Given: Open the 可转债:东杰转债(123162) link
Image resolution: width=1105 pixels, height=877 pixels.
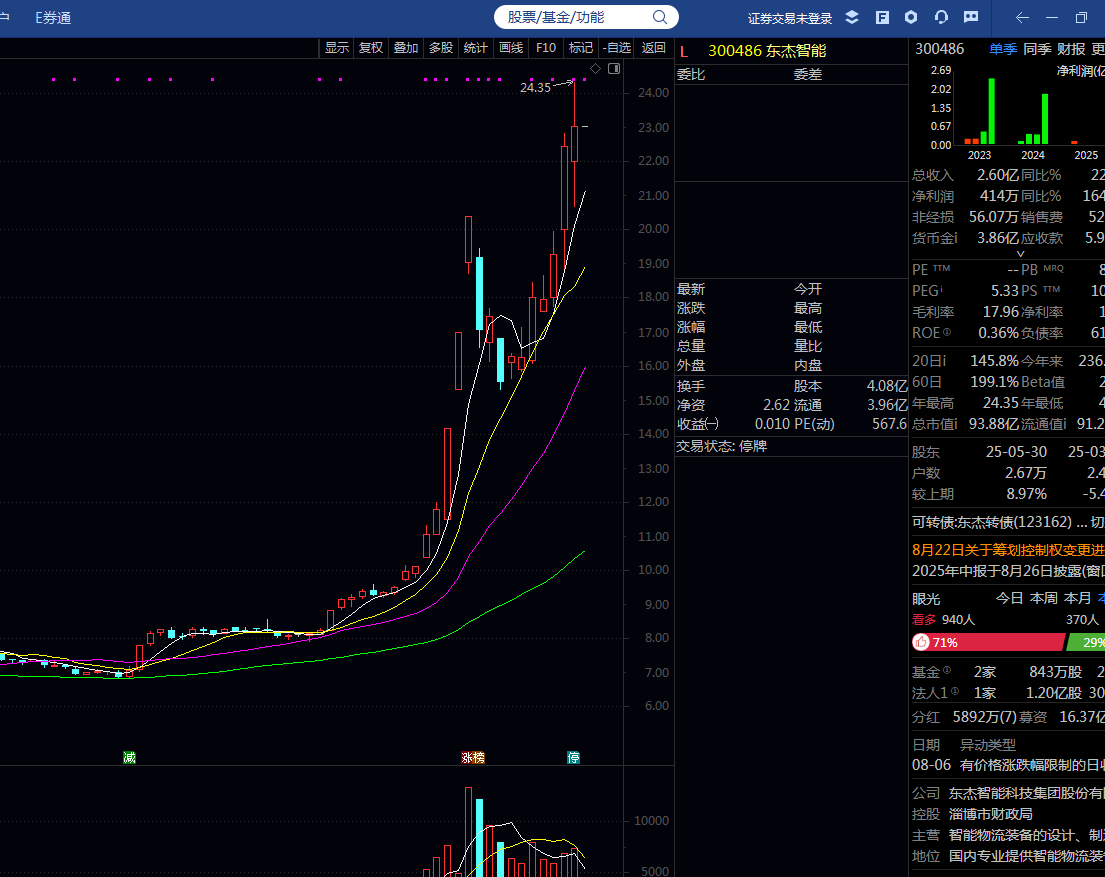Looking at the screenshot, I should [992, 522].
